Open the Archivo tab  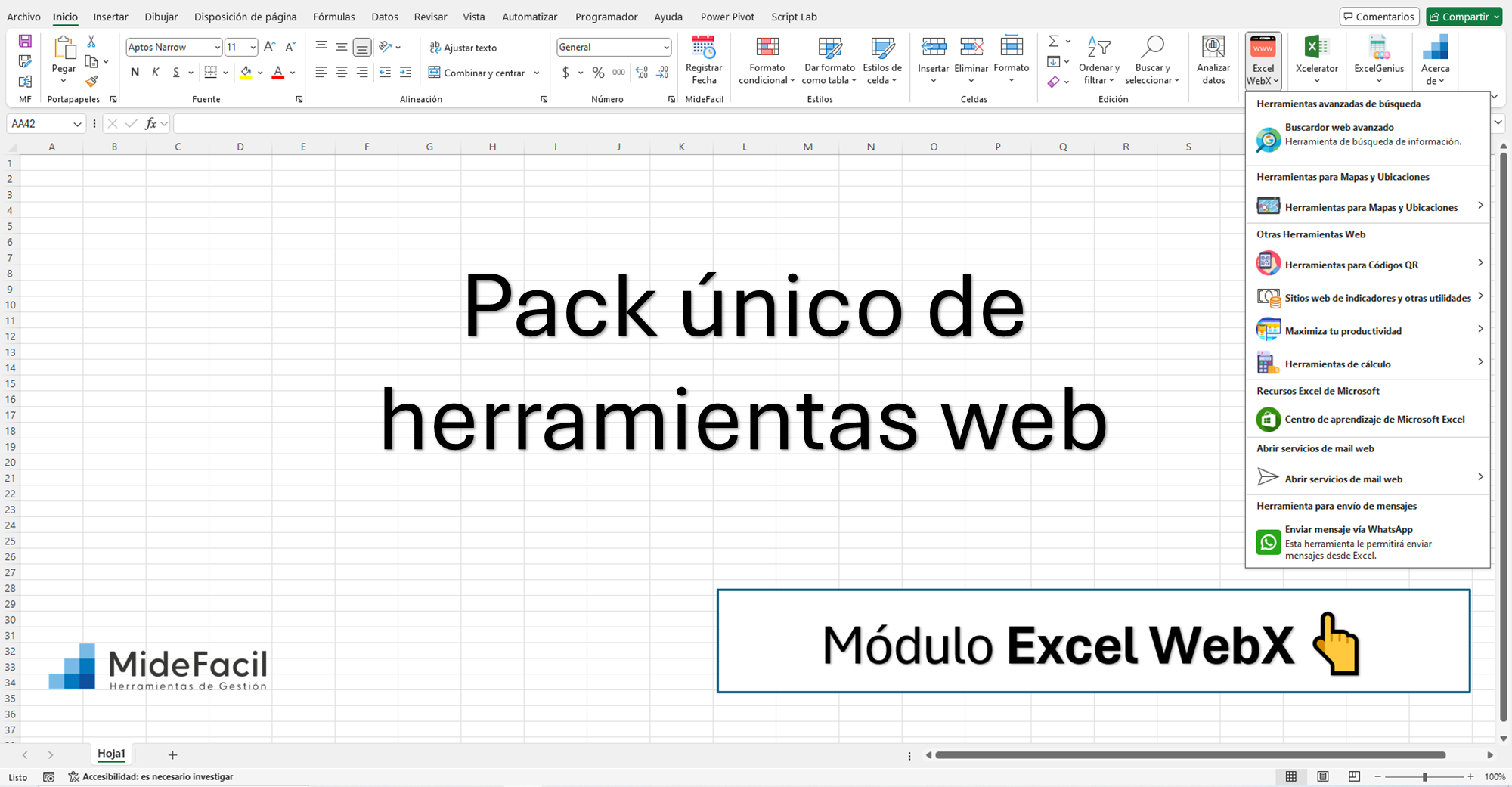click(x=23, y=17)
